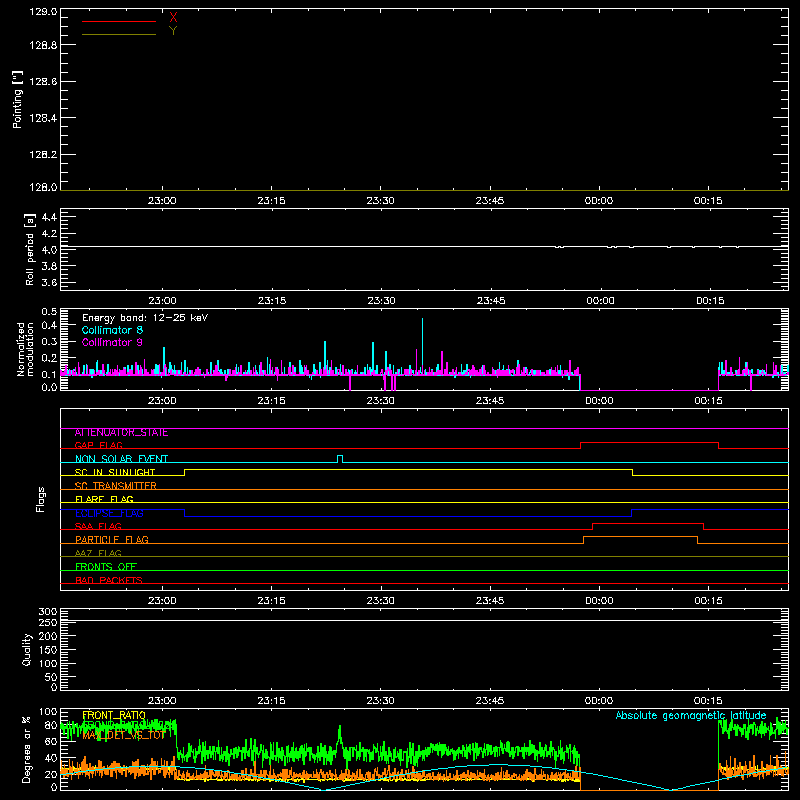
Task: Click the 128.4 tick label
Action: coord(43,118)
